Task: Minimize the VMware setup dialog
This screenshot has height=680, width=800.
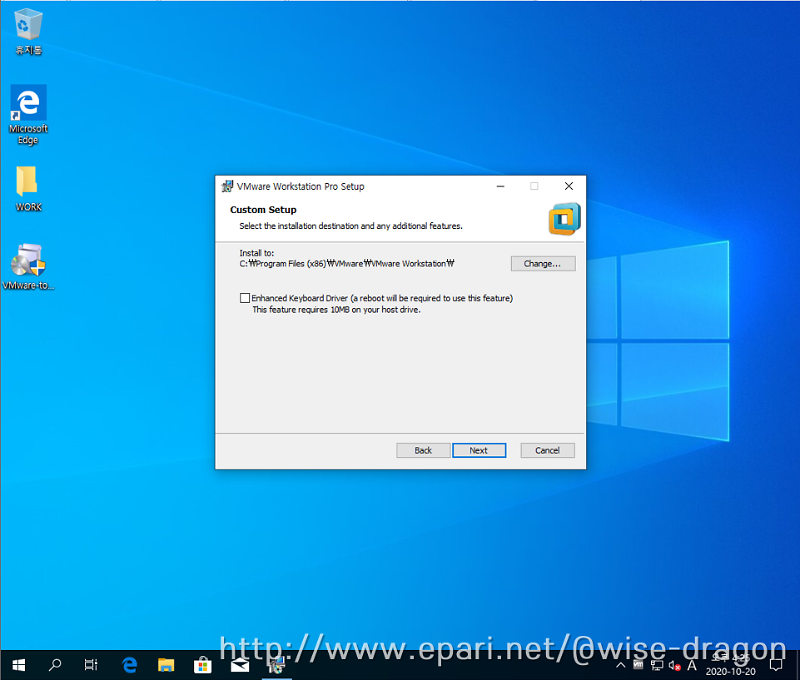Action: pos(501,186)
